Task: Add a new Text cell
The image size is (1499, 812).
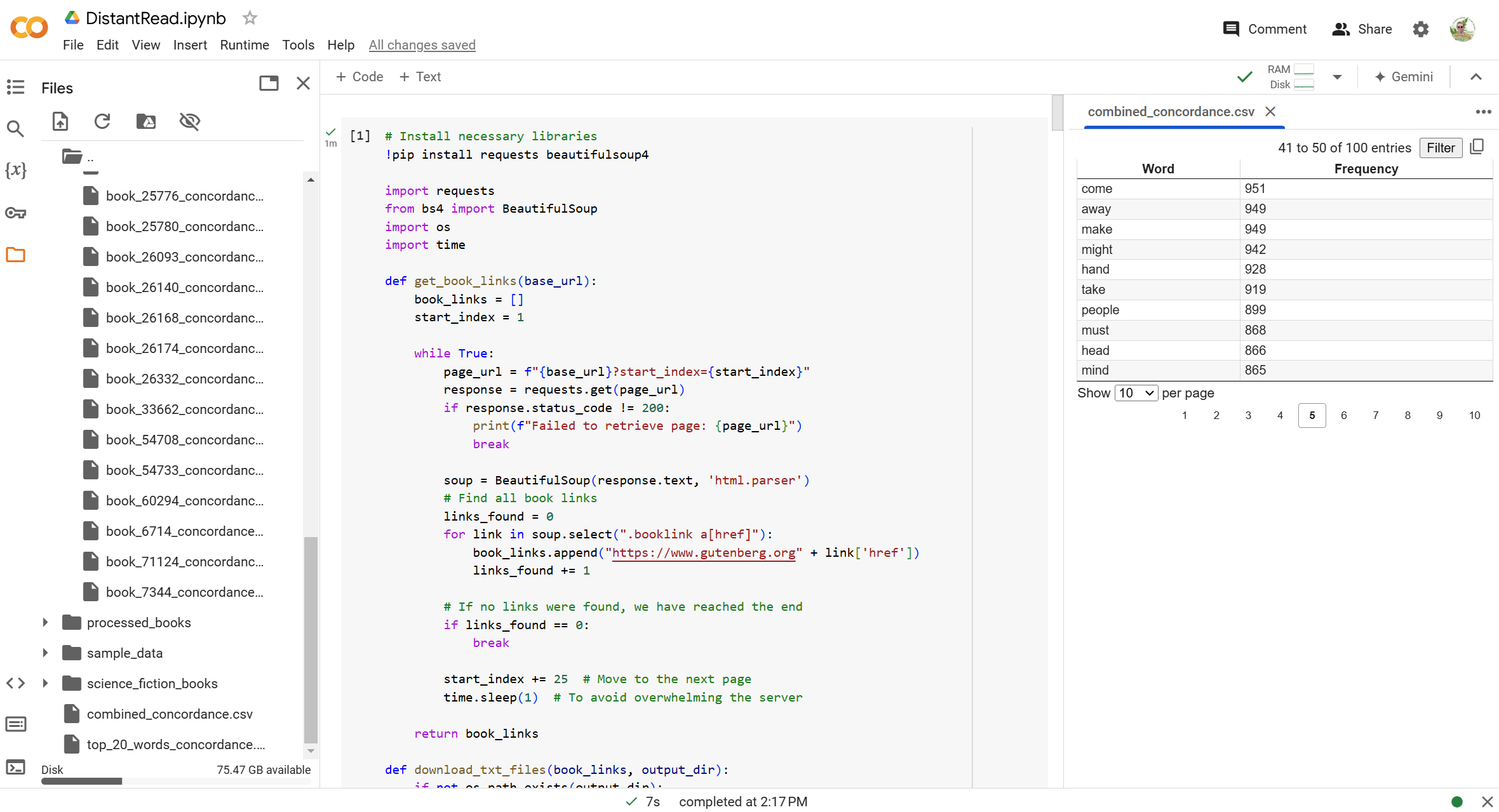Action: click(x=420, y=77)
